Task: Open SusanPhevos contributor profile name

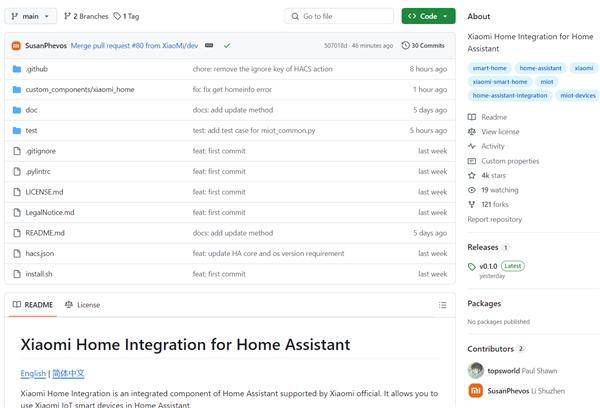Action: click(x=508, y=391)
